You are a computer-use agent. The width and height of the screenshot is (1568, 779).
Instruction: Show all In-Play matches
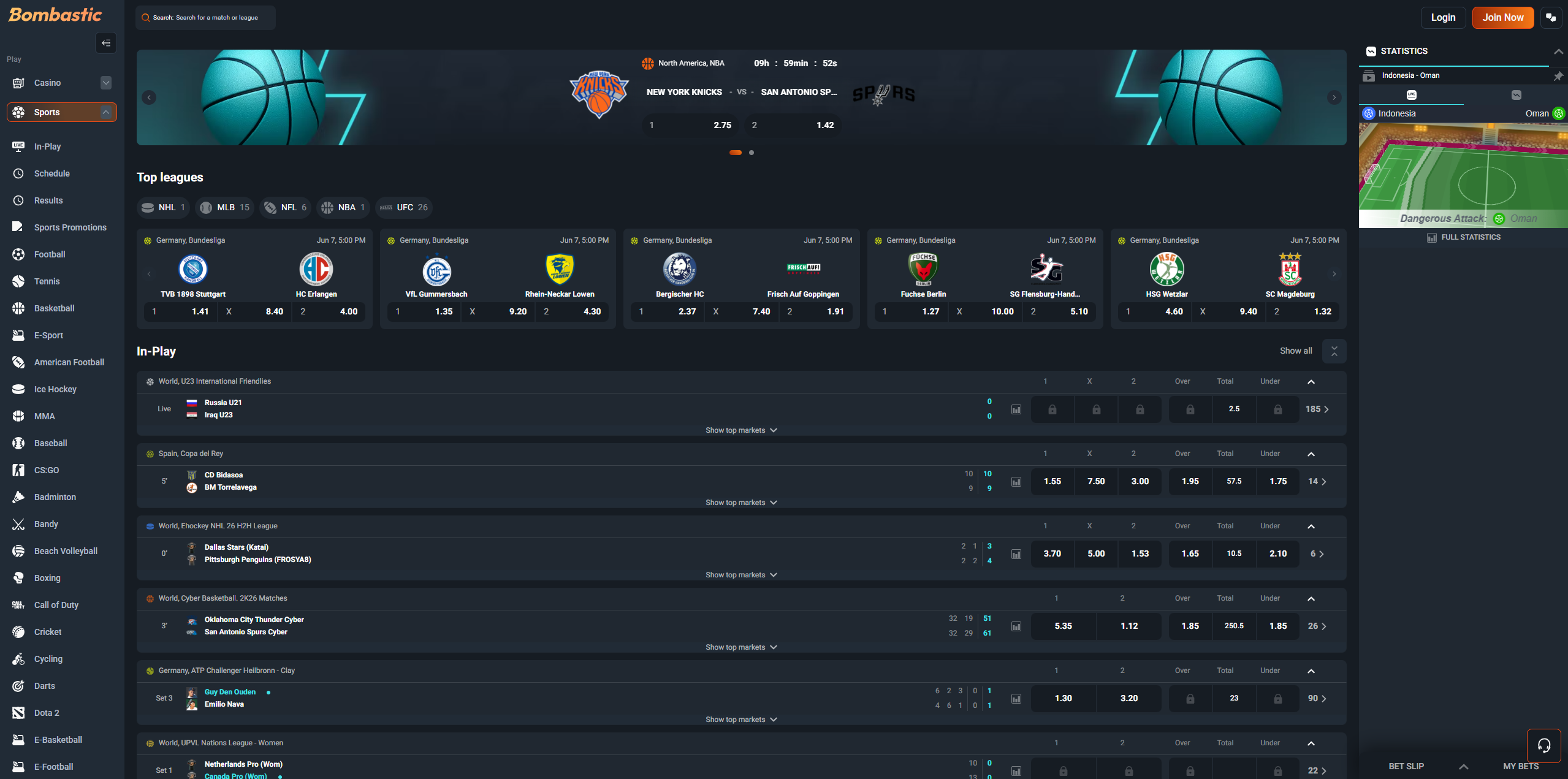point(1295,351)
